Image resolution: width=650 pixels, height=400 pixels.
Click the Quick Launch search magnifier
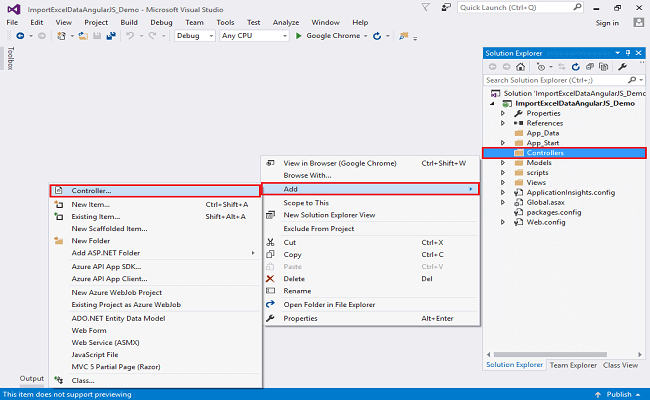[x=577, y=7]
